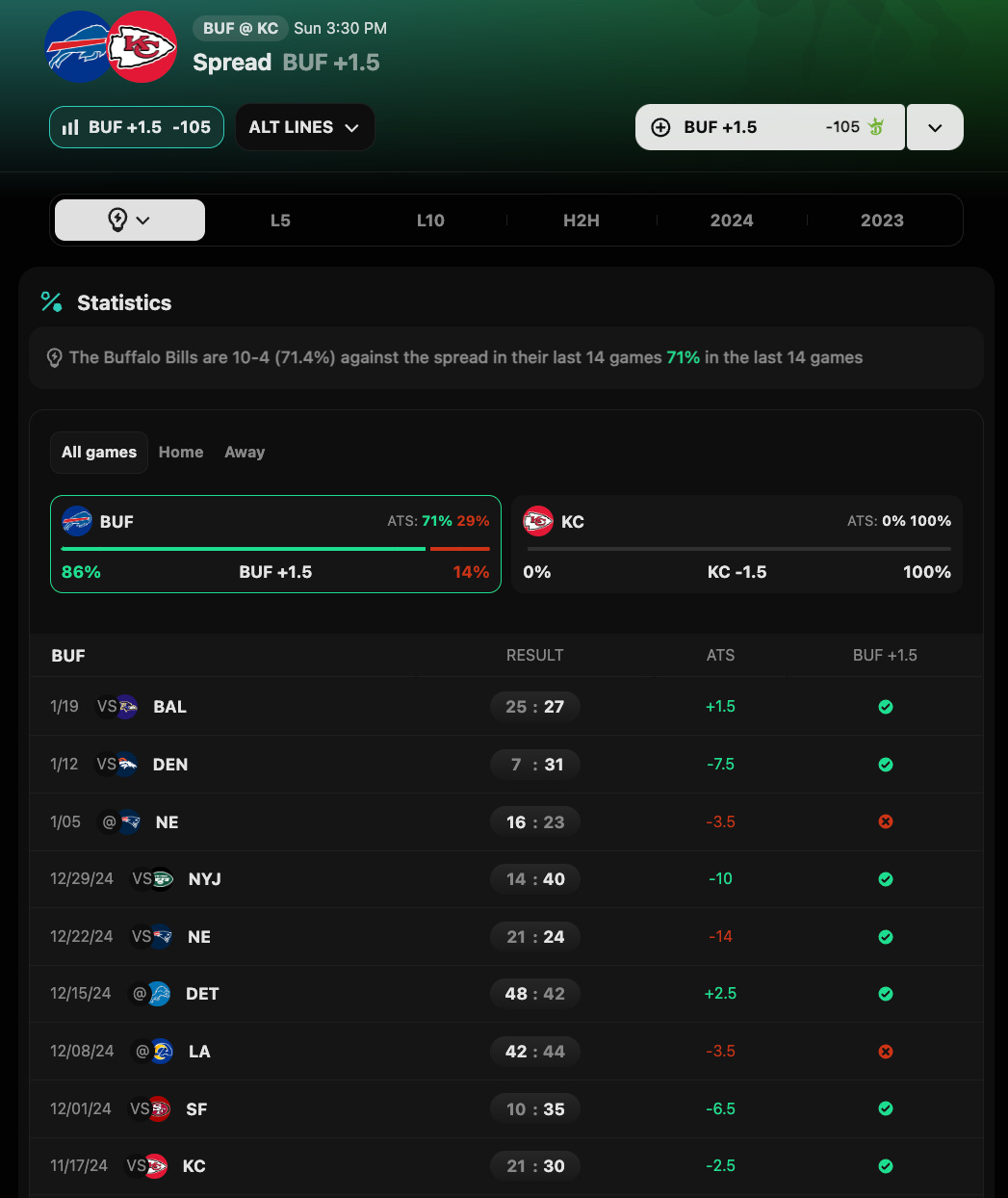
Task: Click the -7.5 ATS value
Action: click(x=720, y=765)
